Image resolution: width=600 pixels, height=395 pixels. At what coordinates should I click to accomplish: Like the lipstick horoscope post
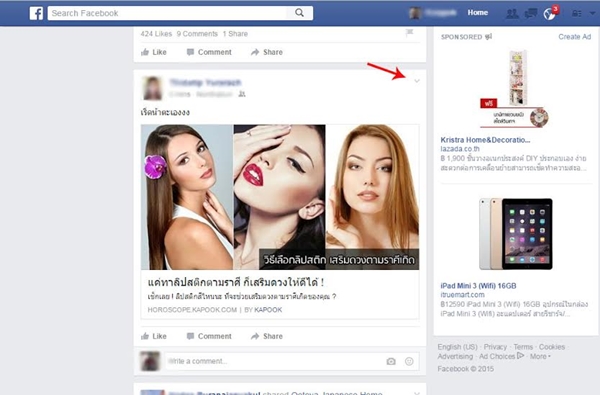click(x=154, y=336)
